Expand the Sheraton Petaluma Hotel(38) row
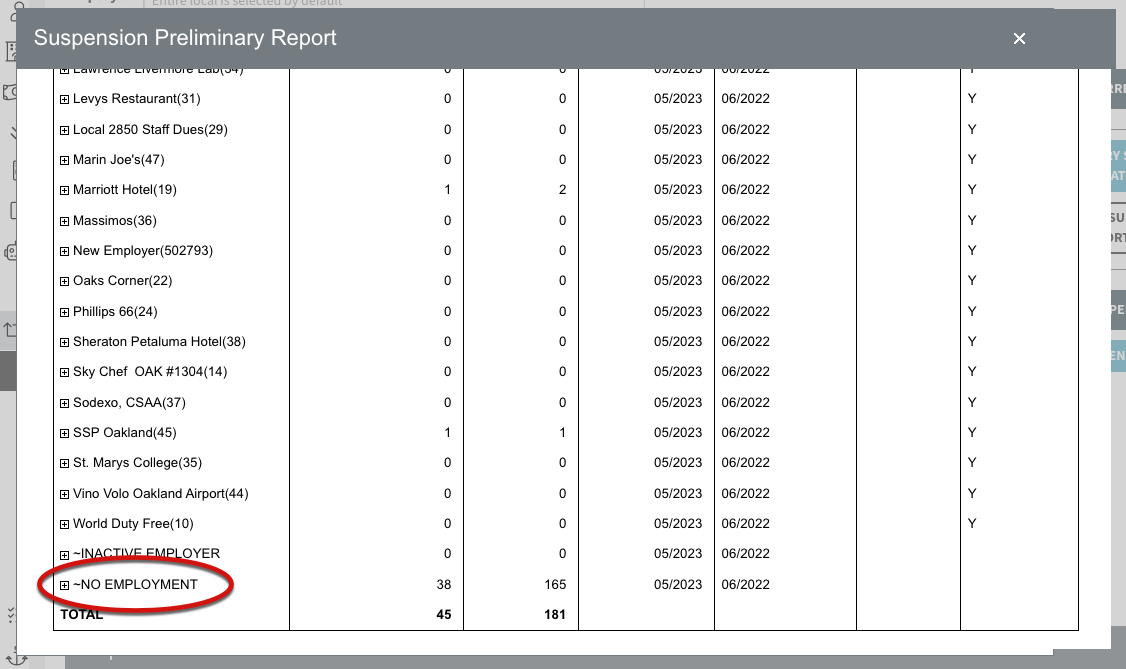The width and height of the screenshot is (1126, 669). tap(65, 343)
